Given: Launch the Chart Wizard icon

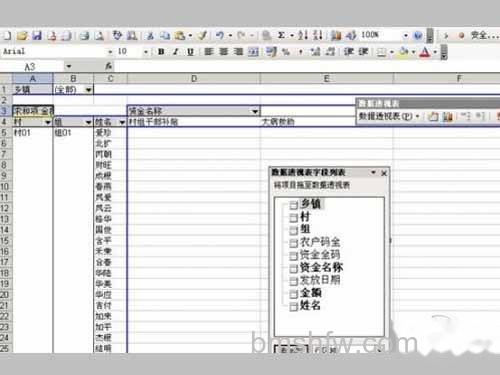Looking at the screenshot, I should click(336, 35).
